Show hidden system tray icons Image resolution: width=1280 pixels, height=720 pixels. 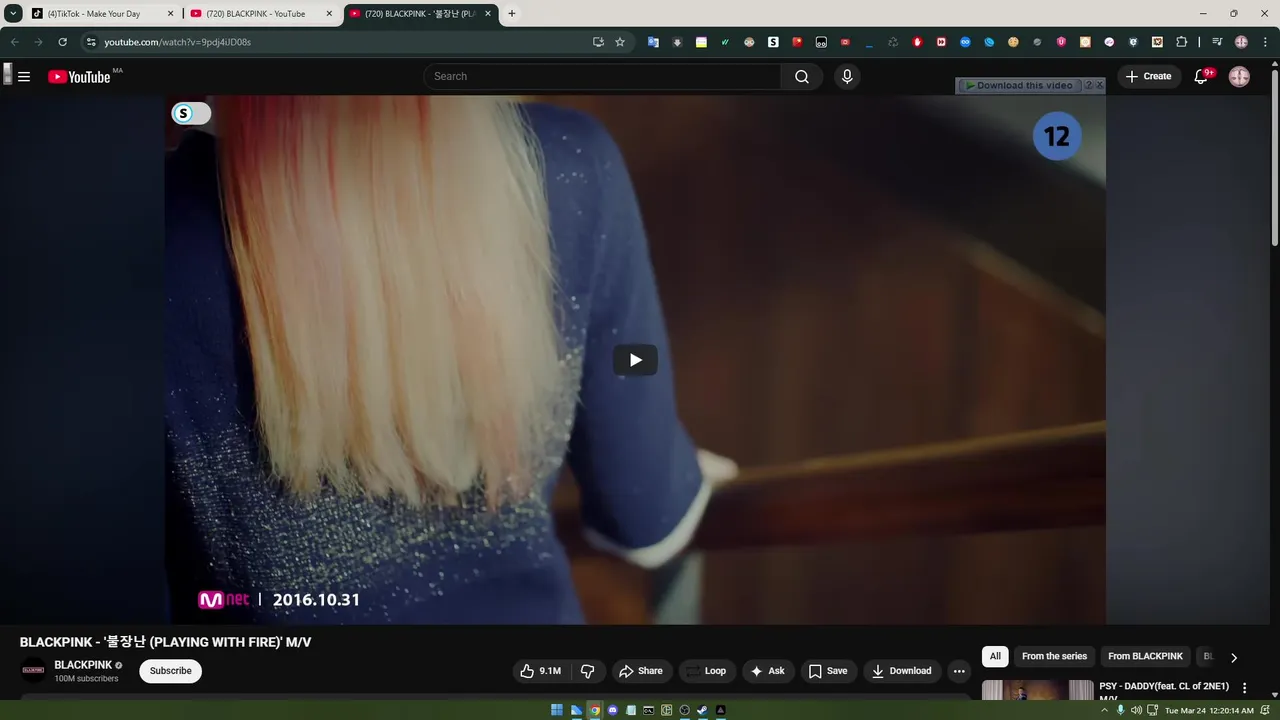1103,710
